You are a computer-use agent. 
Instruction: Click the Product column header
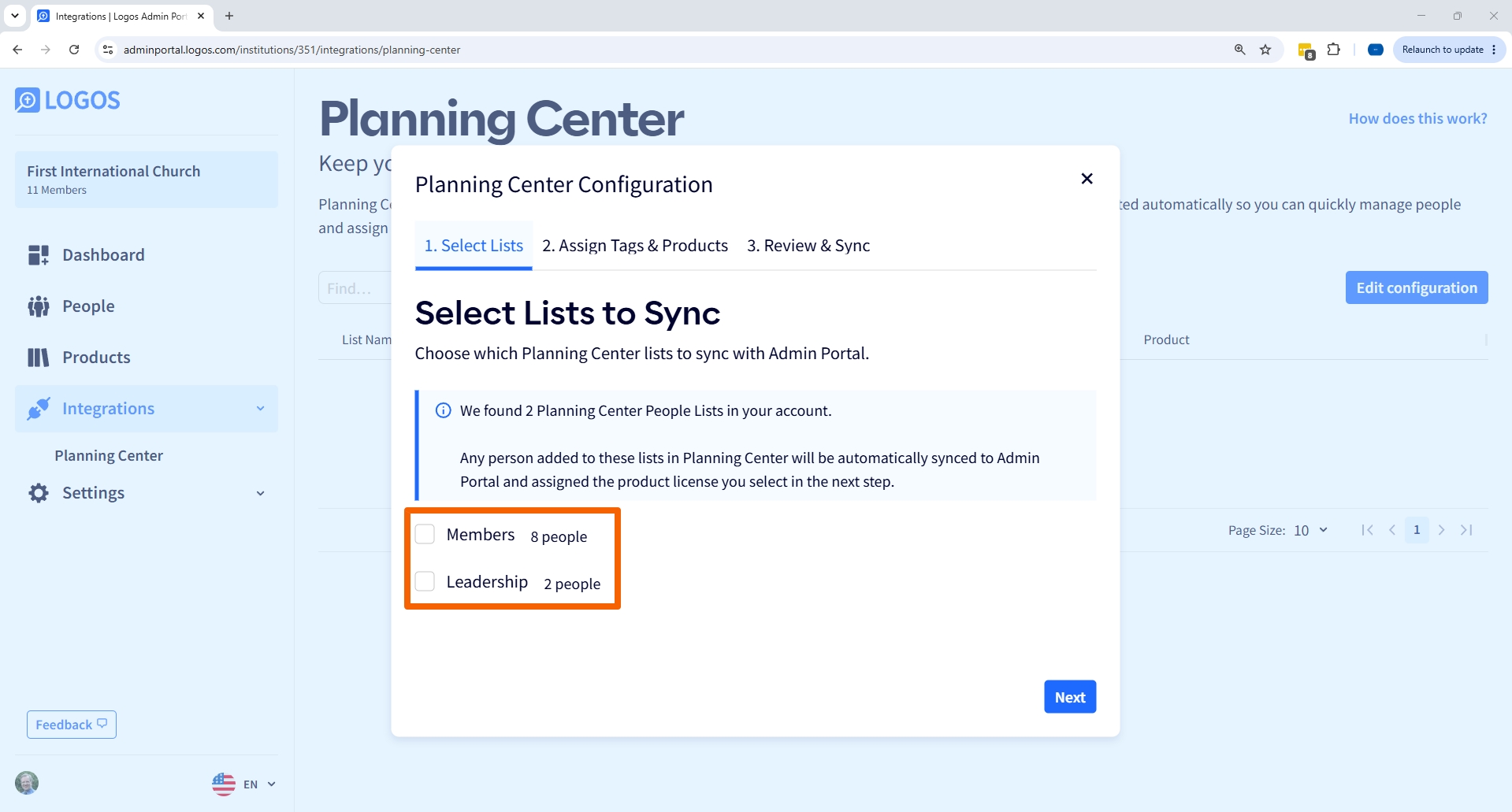[1166, 339]
